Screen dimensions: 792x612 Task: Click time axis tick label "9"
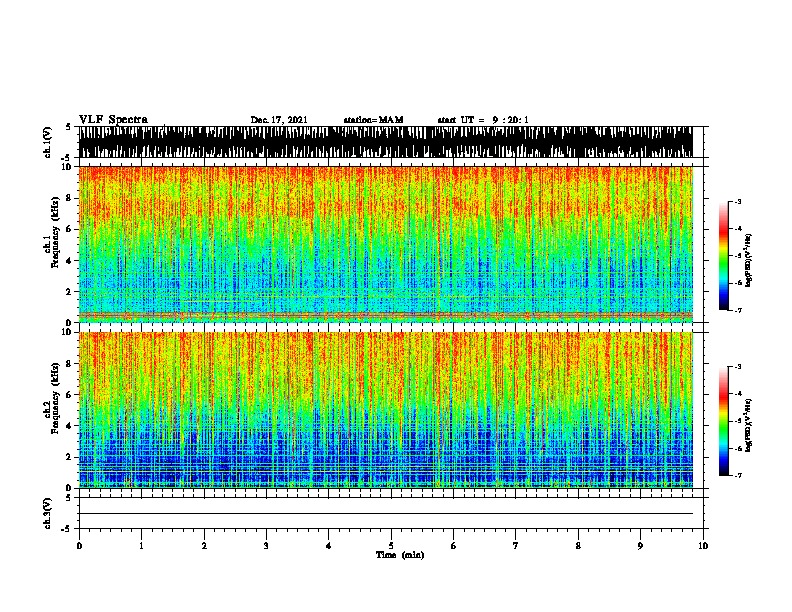(x=640, y=546)
